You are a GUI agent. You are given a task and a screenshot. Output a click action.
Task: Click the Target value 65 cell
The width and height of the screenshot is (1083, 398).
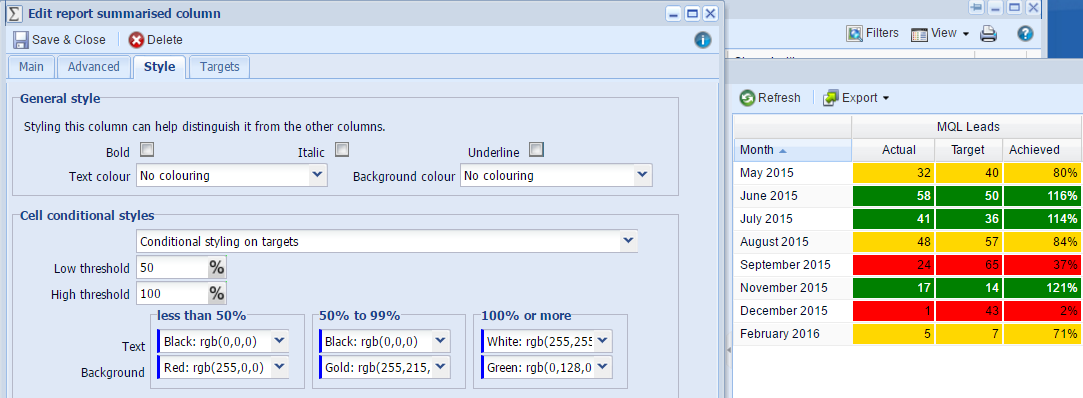coord(969,265)
